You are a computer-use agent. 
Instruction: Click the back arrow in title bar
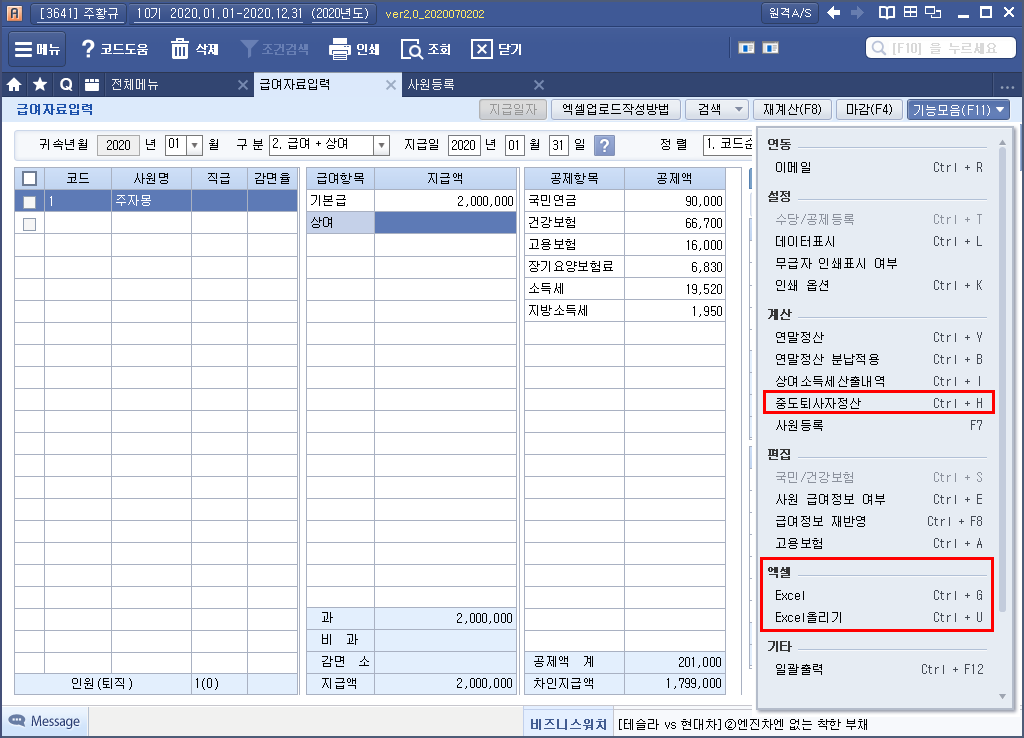[x=833, y=12]
